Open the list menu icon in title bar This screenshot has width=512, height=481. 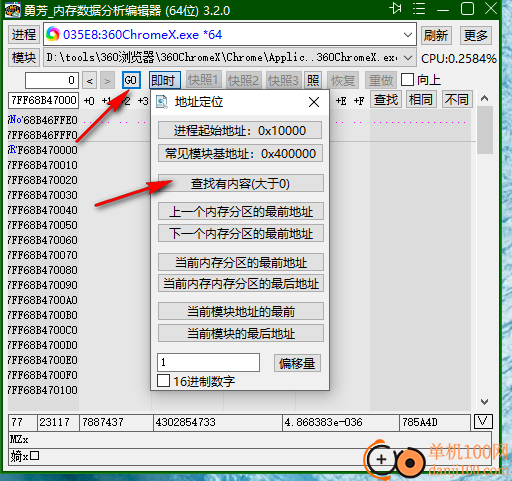point(419,9)
